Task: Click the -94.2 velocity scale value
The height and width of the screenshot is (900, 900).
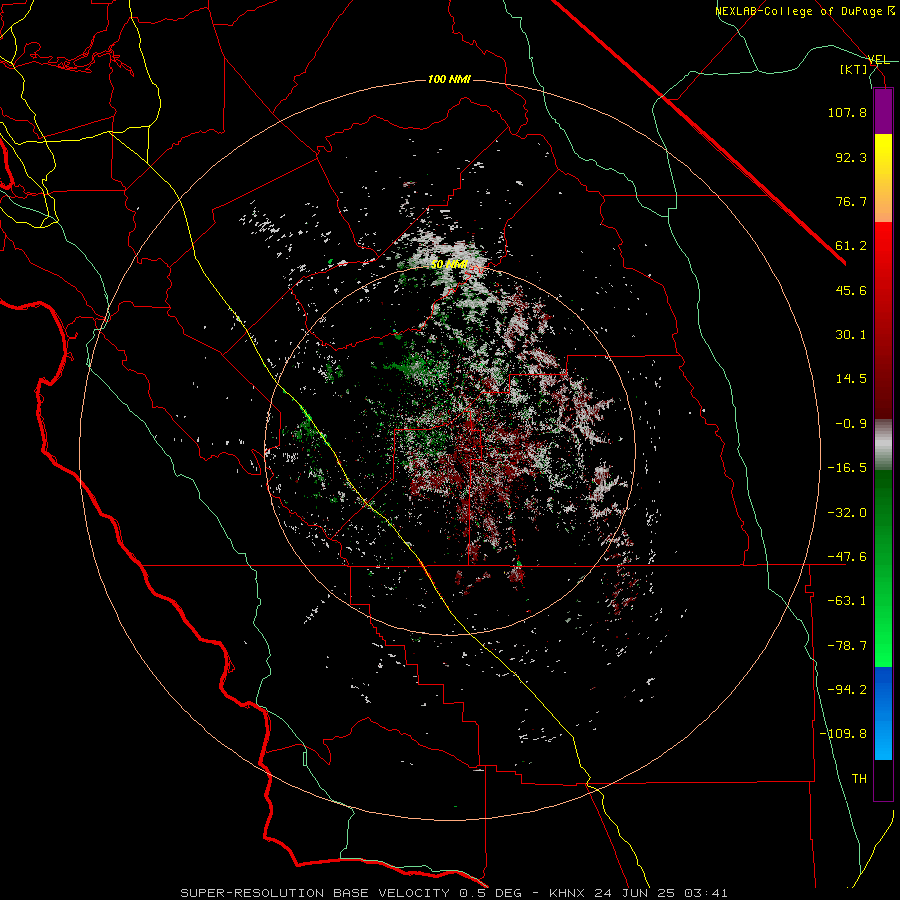Action: tap(847, 689)
